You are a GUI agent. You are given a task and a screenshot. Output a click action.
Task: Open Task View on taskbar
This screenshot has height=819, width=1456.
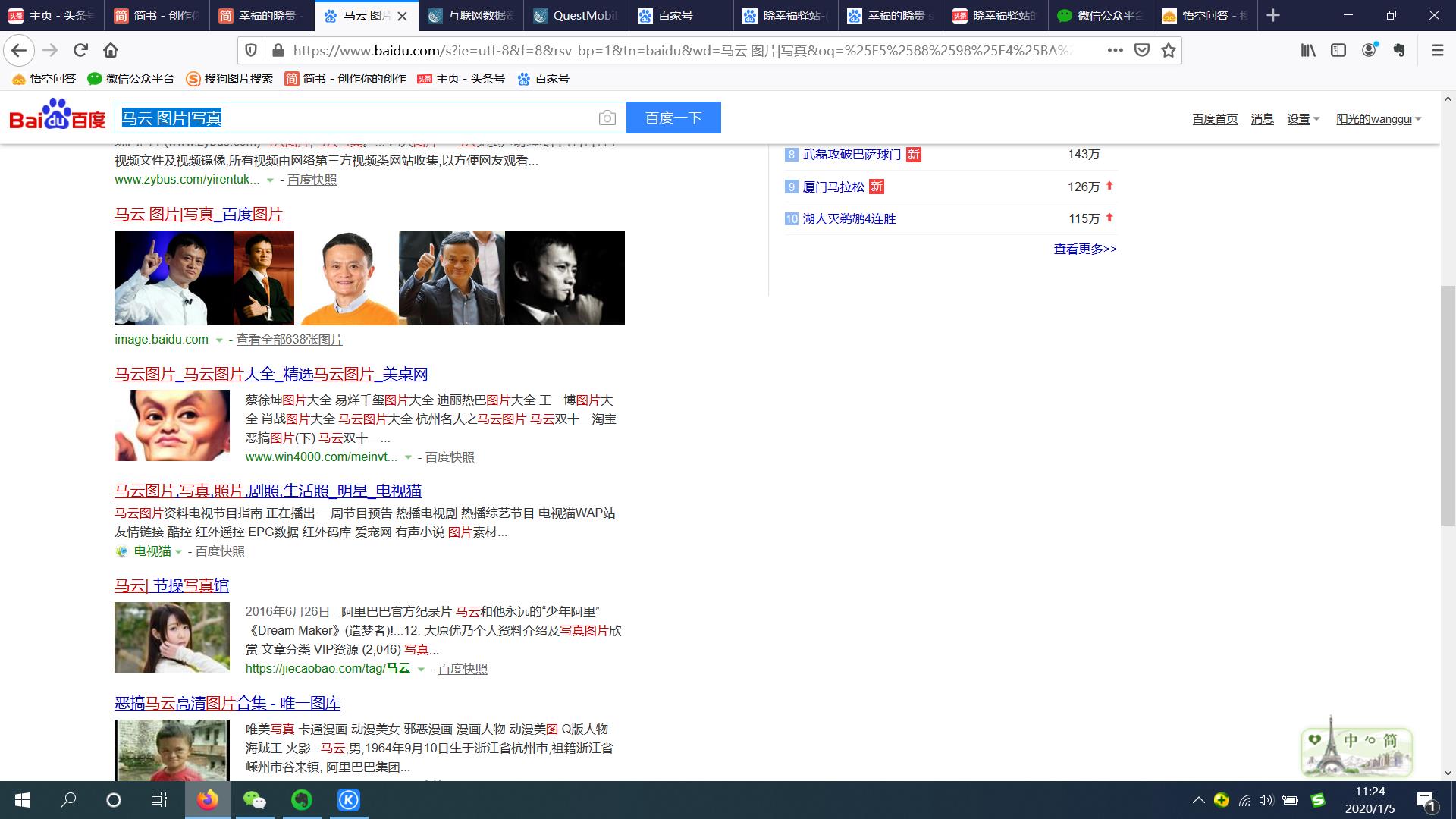(x=158, y=800)
